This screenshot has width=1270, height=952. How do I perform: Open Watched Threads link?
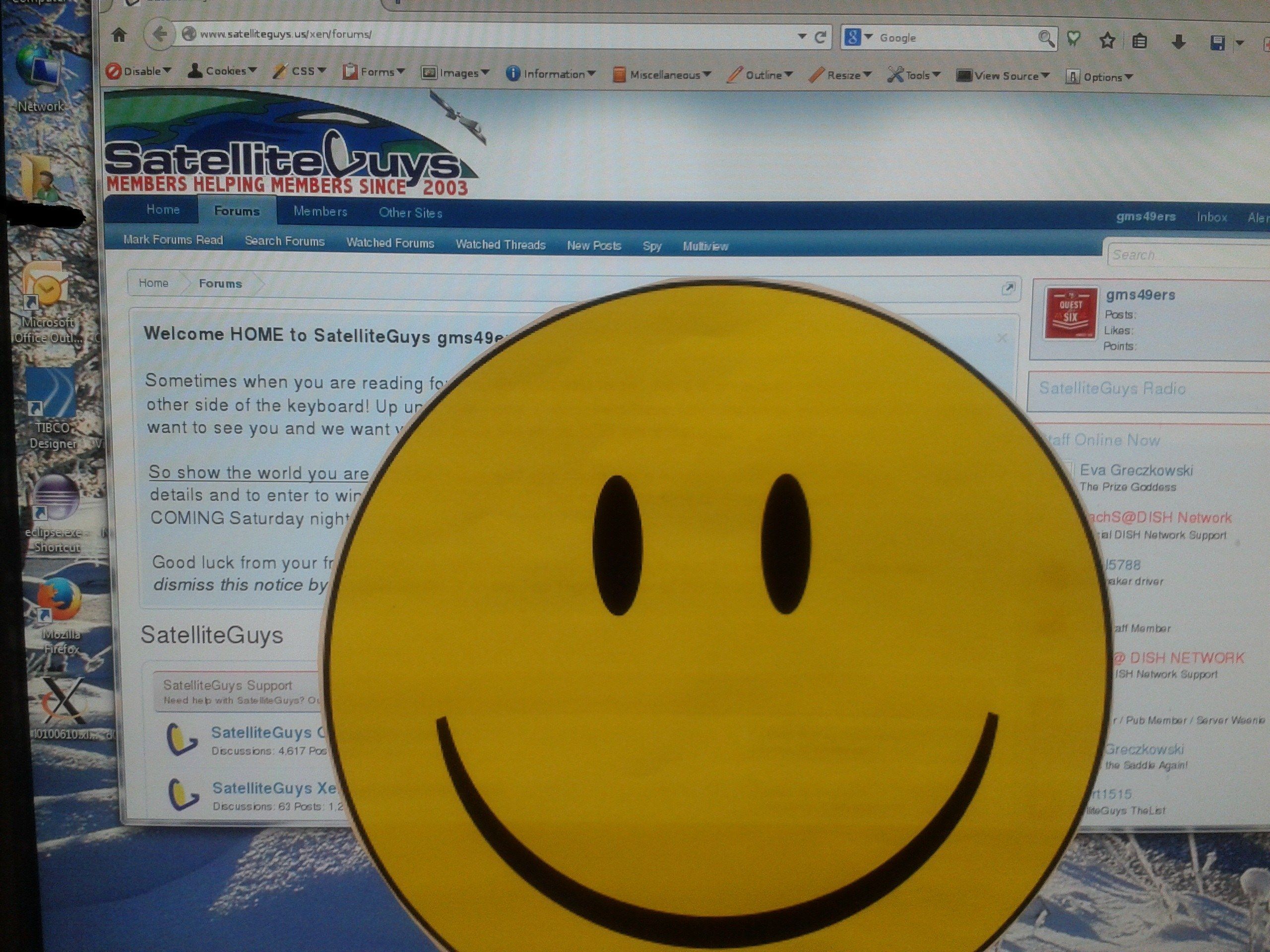coord(501,244)
